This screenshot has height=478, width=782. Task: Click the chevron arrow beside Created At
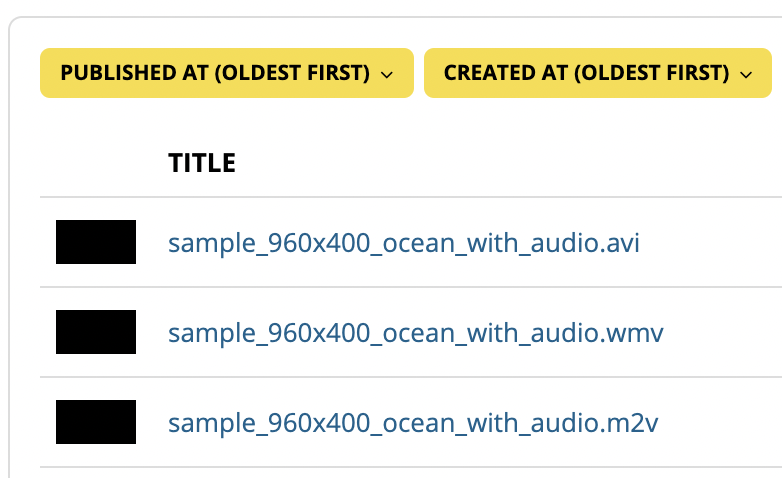746,75
